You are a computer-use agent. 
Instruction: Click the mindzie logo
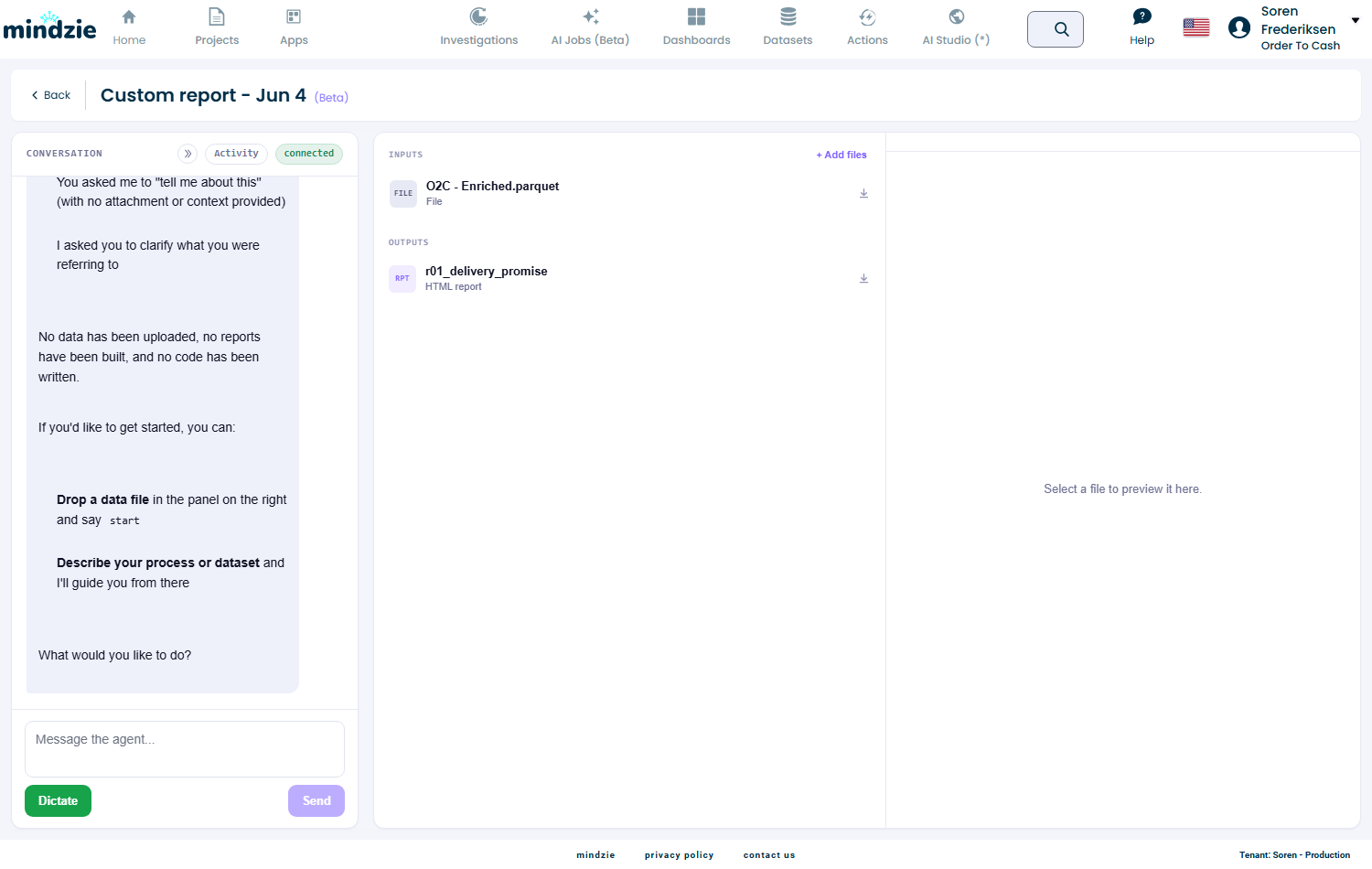point(49,27)
